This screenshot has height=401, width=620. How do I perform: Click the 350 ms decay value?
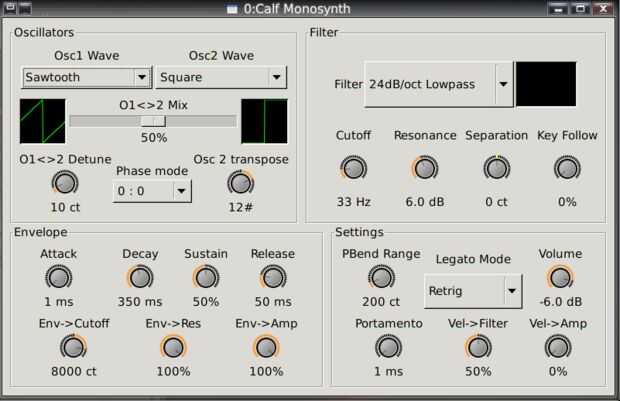[x=140, y=302]
